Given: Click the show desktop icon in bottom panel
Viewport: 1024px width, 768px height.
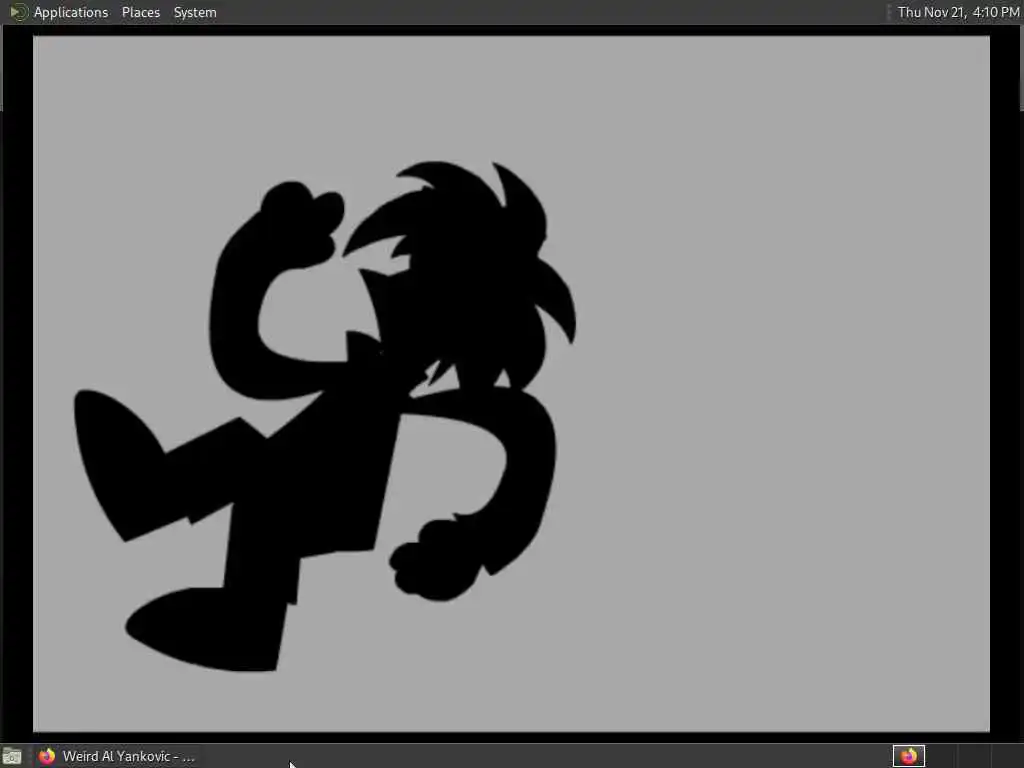Looking at the screenshot, I should pyautogui.click(x=12, y=757).
